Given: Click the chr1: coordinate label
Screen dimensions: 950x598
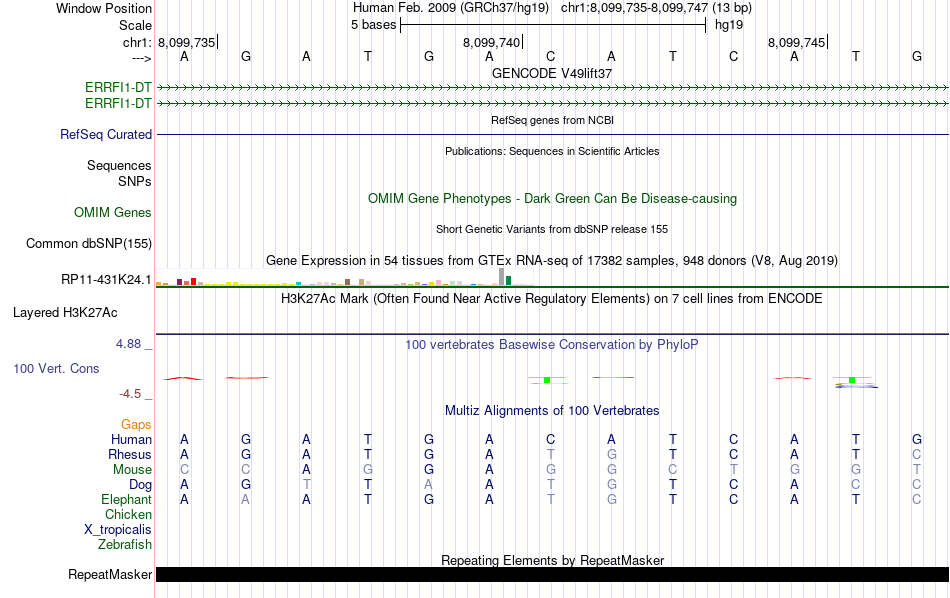Looking at the screenshot, I should tap(137, 42).
